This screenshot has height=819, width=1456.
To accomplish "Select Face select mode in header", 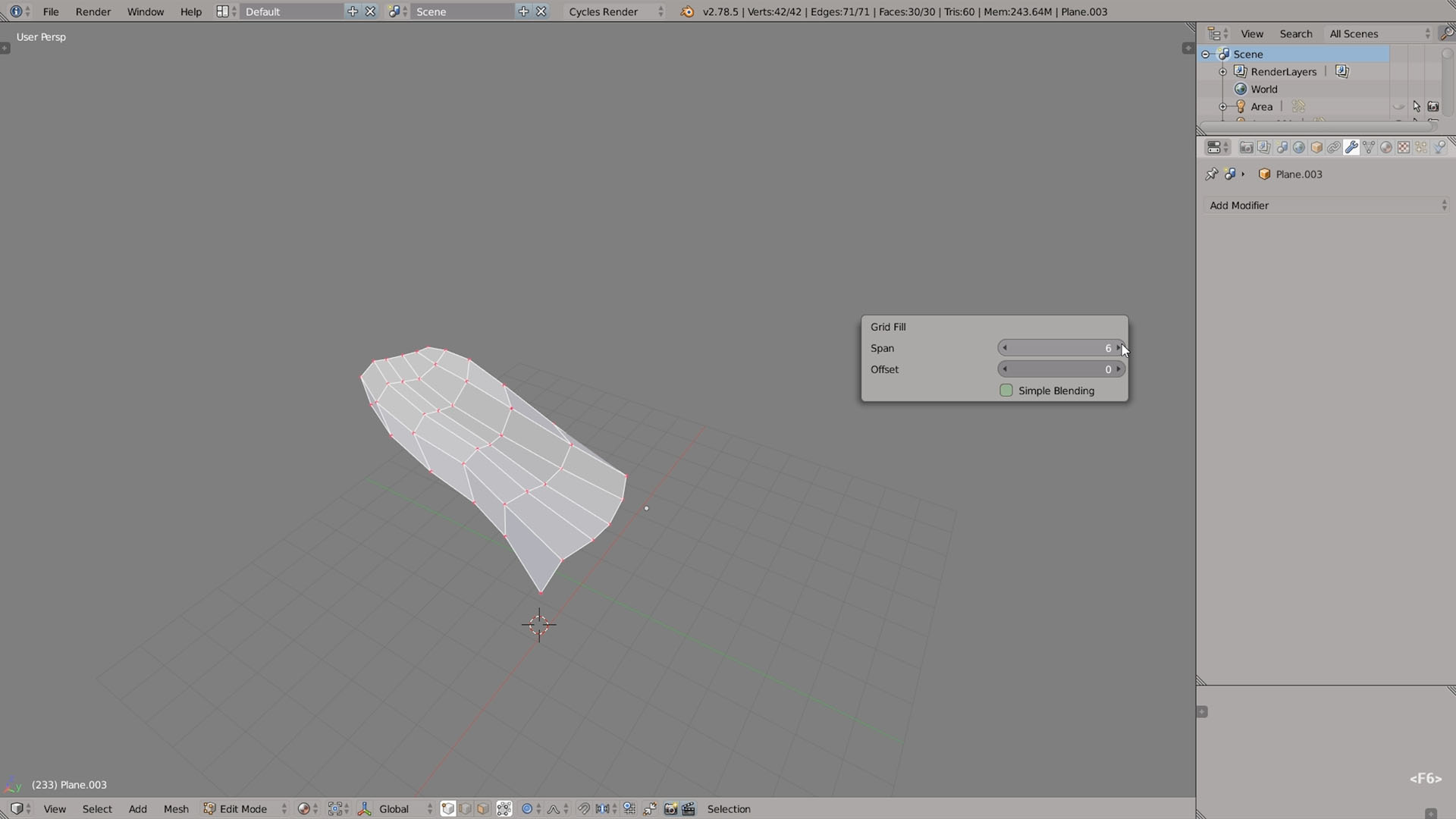I will 483,809.
